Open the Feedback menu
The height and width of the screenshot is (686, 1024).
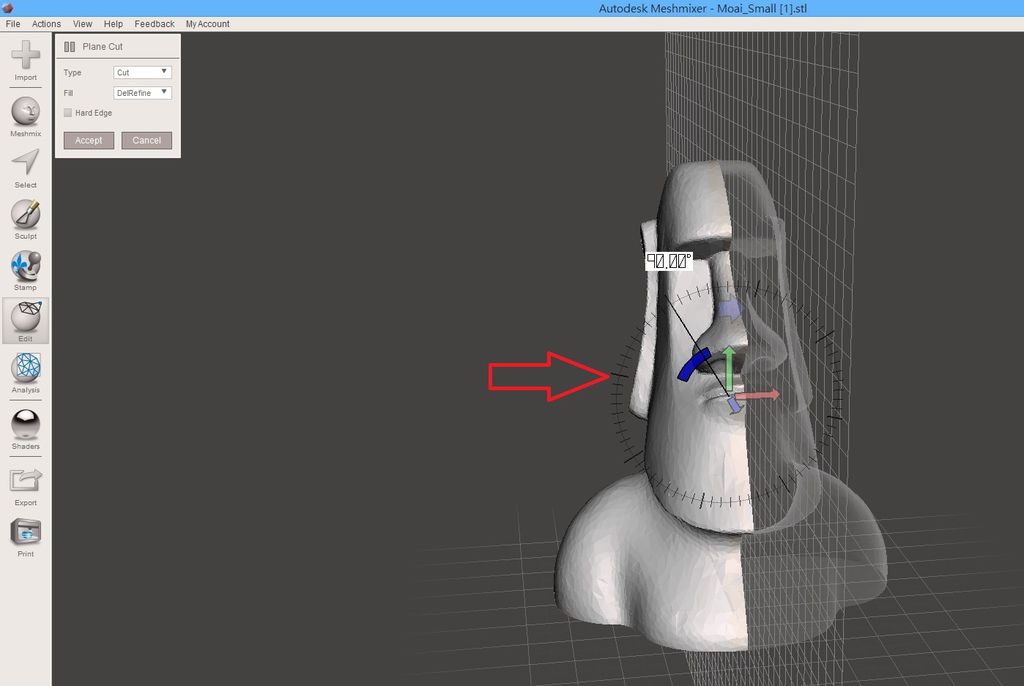(154, 24)
